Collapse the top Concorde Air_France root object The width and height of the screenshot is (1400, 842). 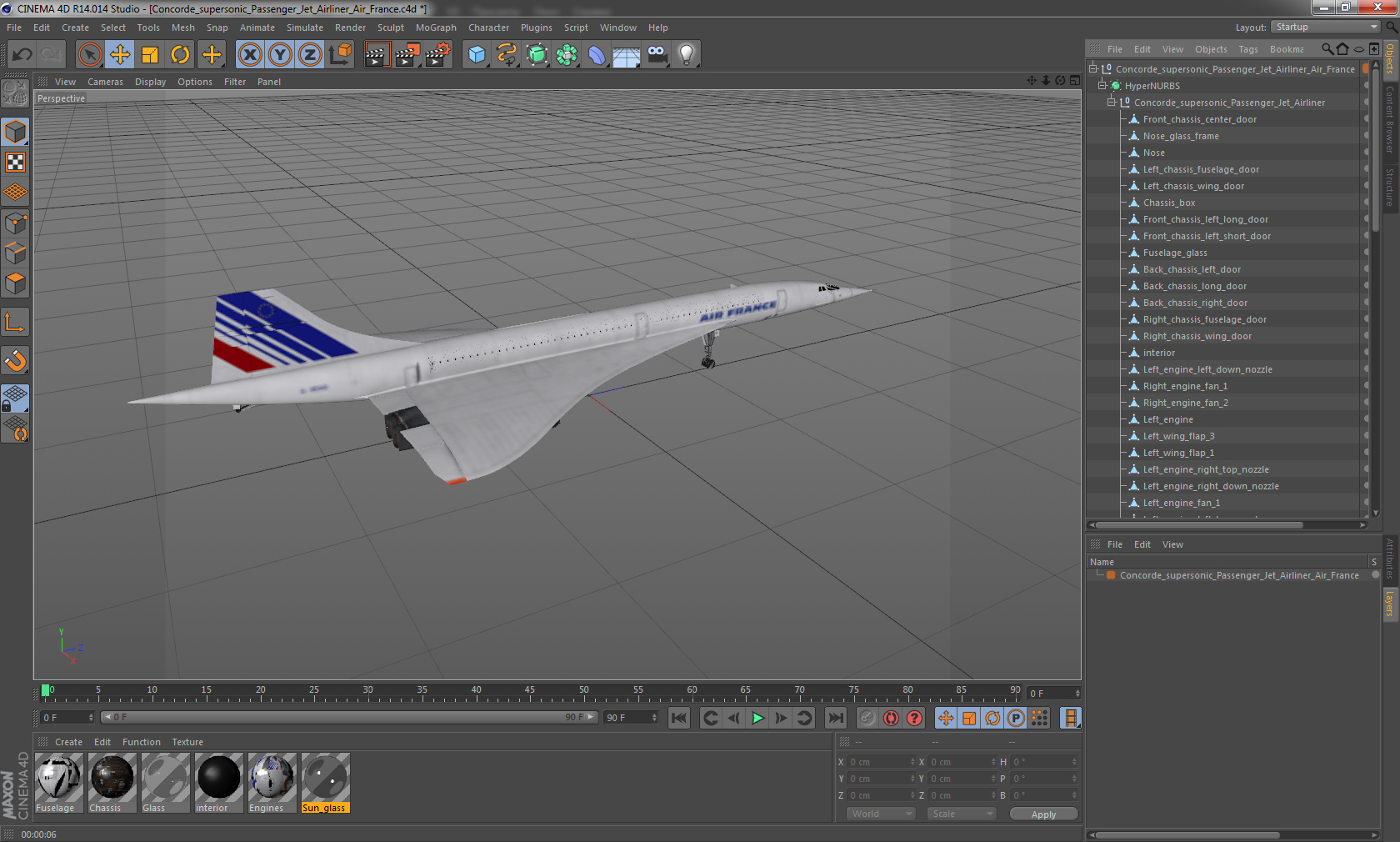1092,68
